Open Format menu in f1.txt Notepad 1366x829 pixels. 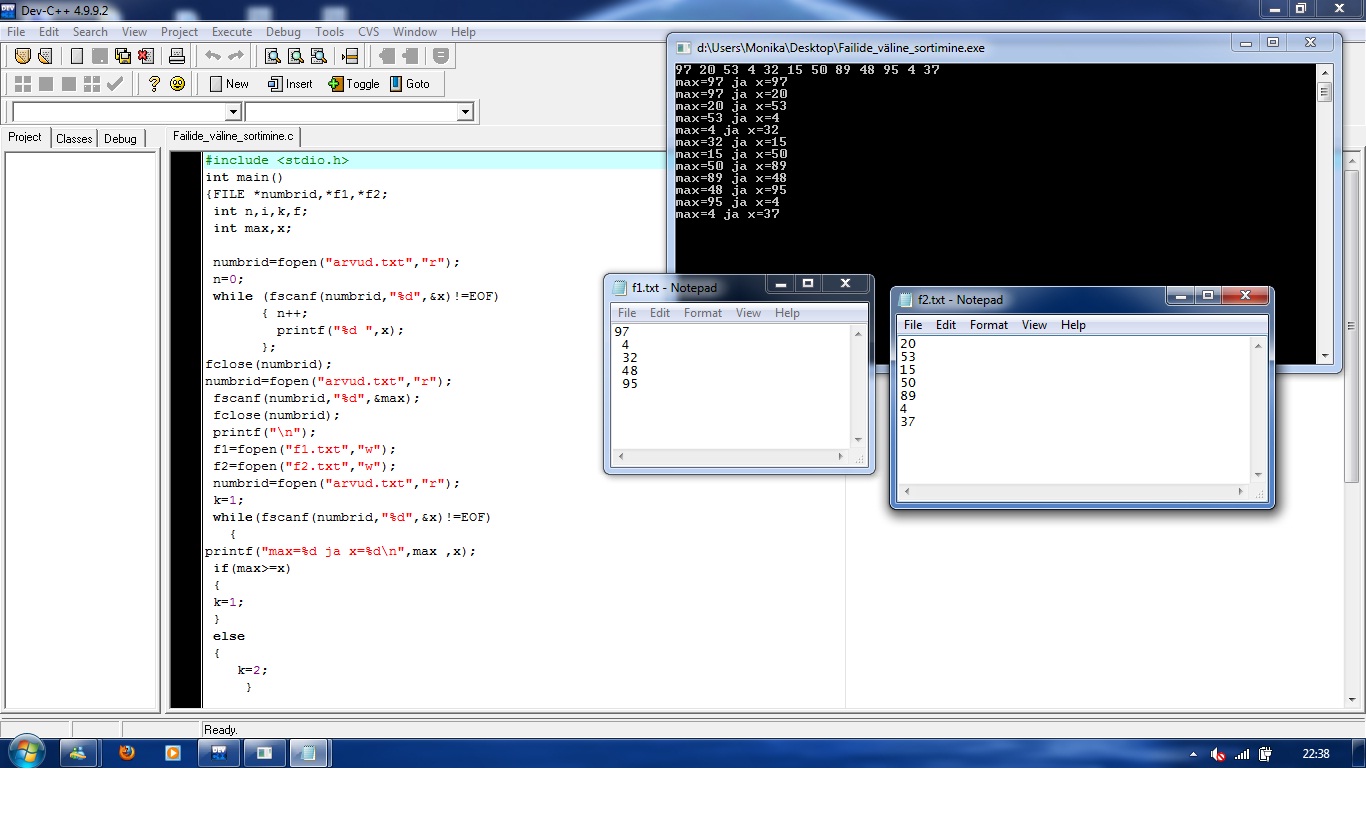click(702, 313)
